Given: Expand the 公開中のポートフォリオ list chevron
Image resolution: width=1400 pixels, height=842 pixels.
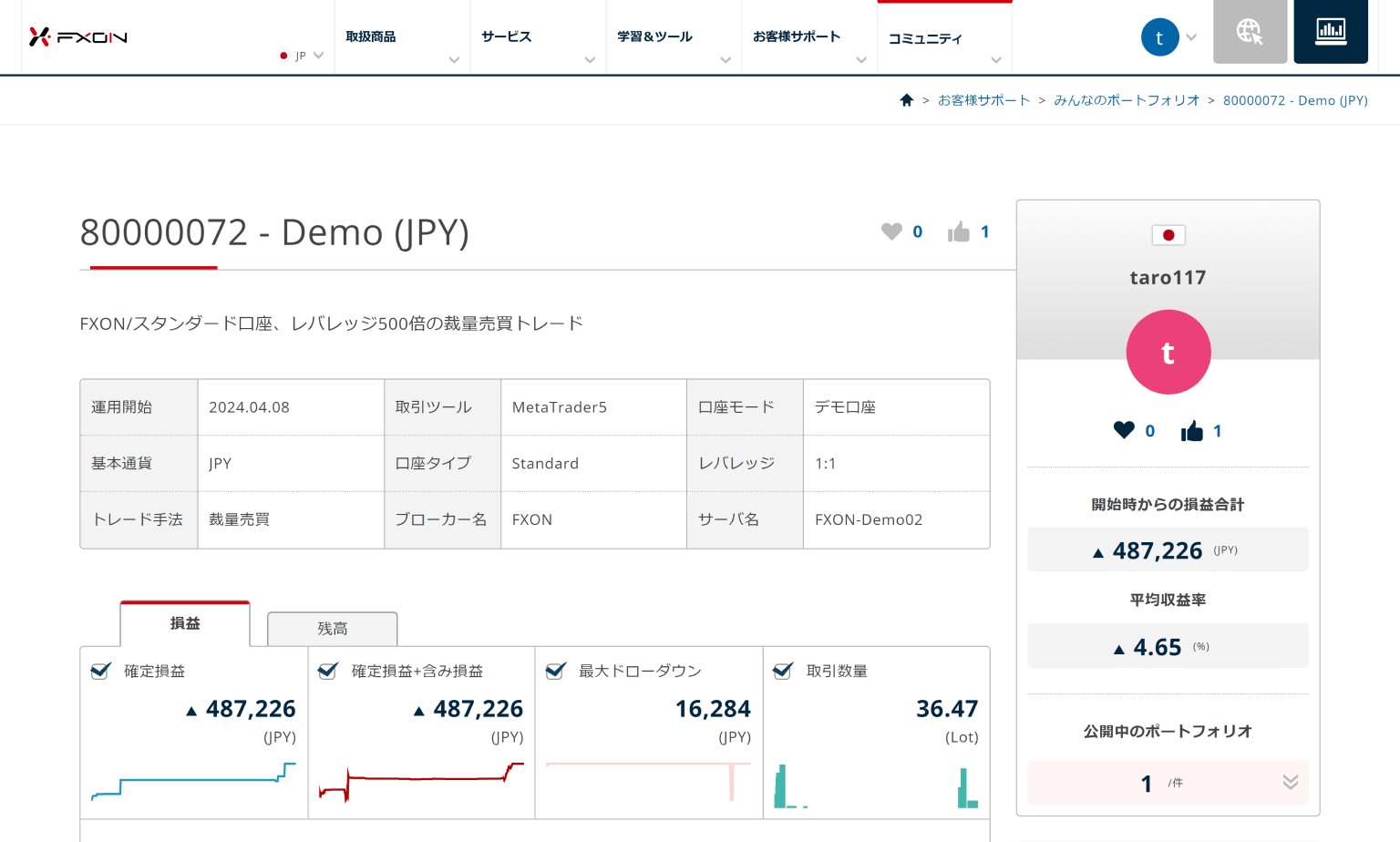Looking at the screenshot, I should (x=1290, y=782).
